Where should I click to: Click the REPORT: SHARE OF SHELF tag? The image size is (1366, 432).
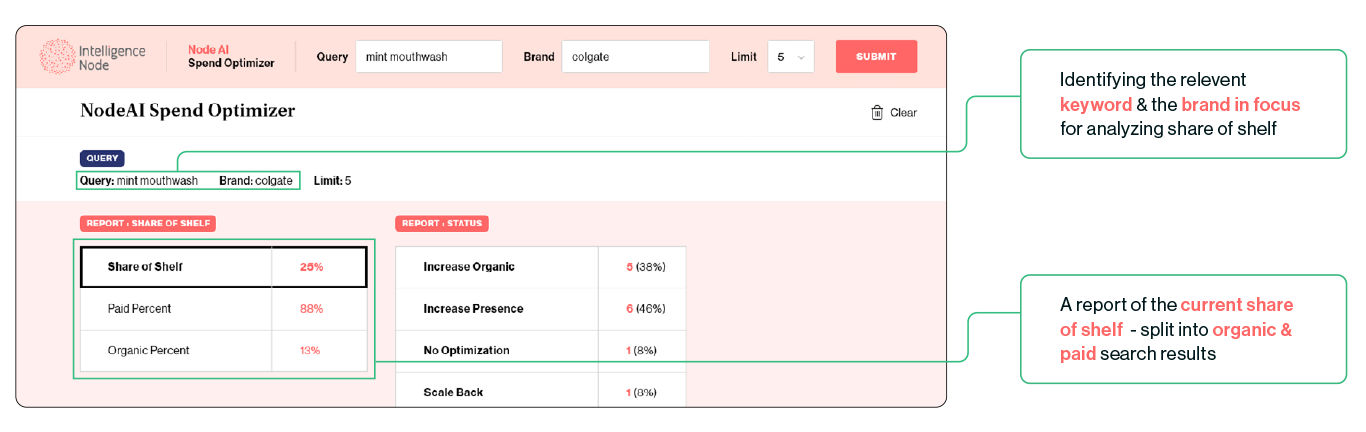point(148,224)
